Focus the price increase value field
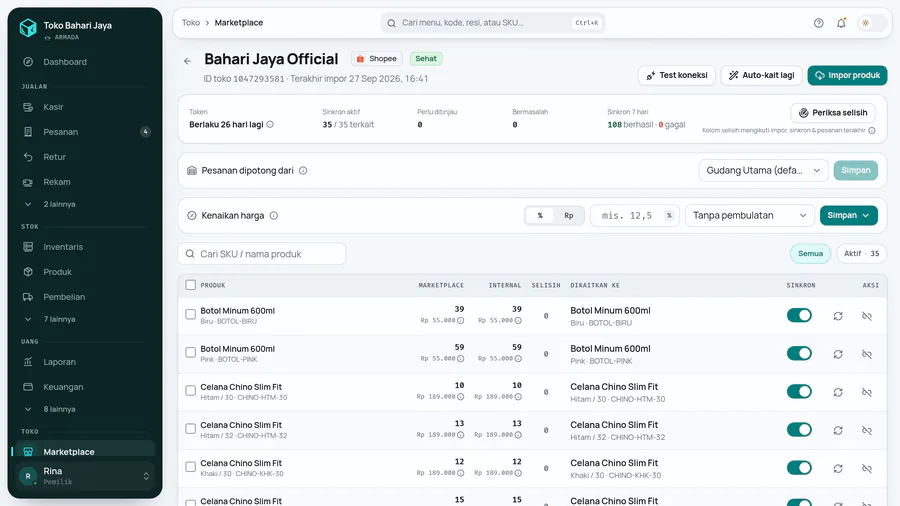The image size is (900, 506). (x=634, y=216)
